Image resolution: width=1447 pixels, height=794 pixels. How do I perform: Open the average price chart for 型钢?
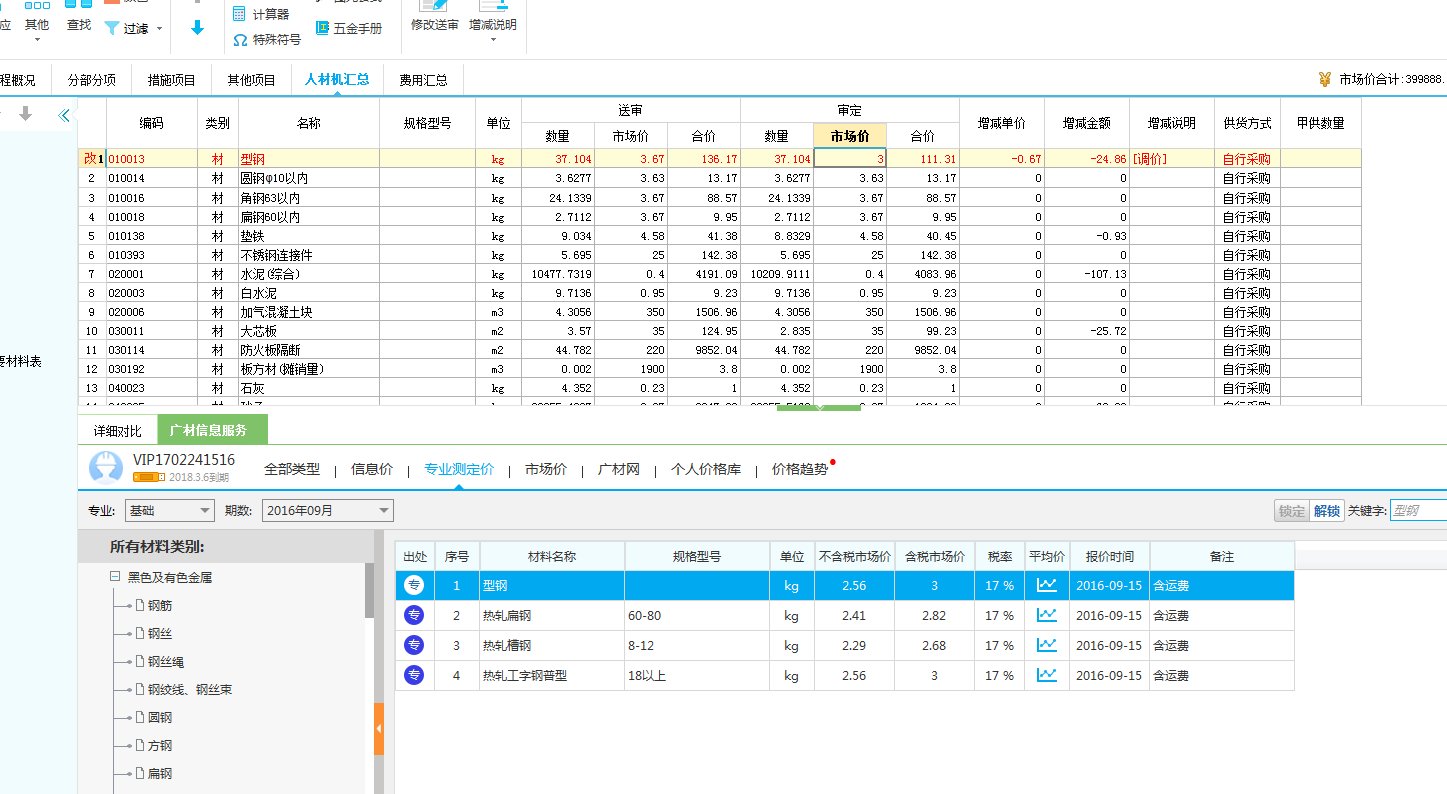tap(1047, 585)
